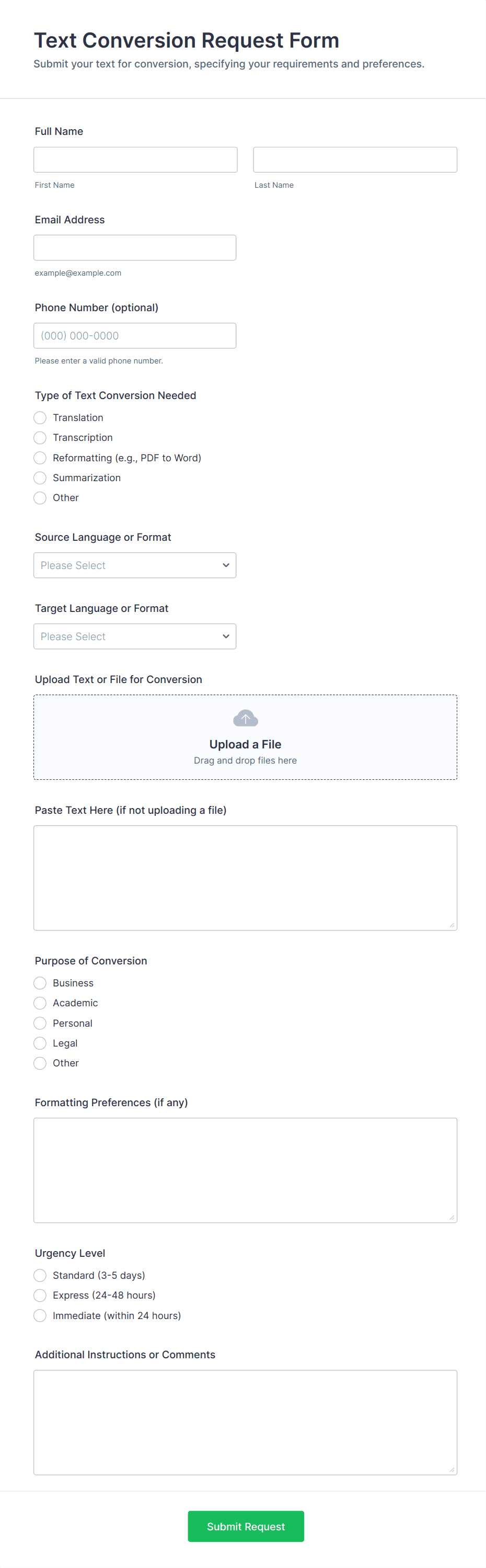Focus the Email Address input box

(134, 248)
